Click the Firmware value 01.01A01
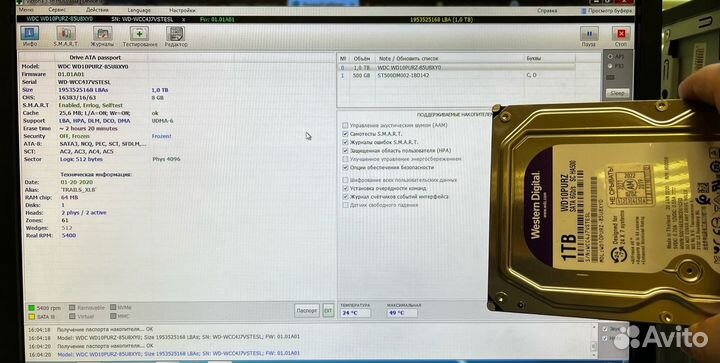This screenshot has width=720, height=363. [x=71, y=74]
